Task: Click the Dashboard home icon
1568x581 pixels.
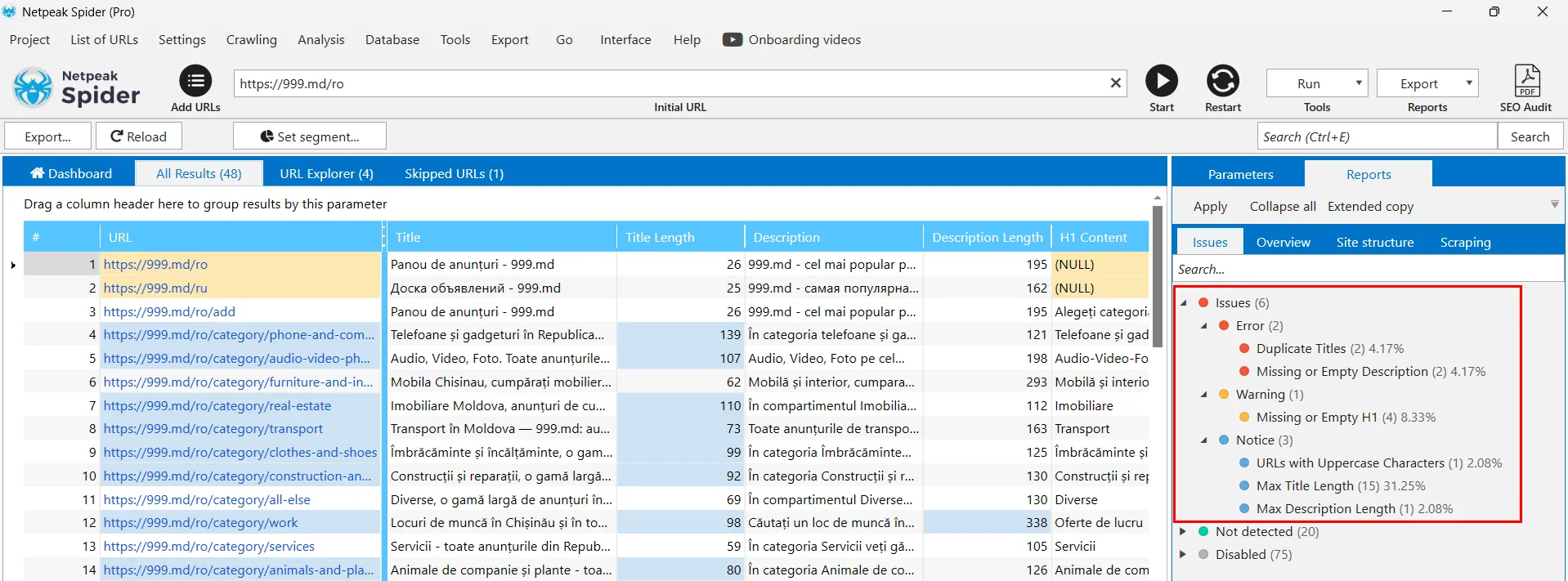Action: [x=37, y=173]
